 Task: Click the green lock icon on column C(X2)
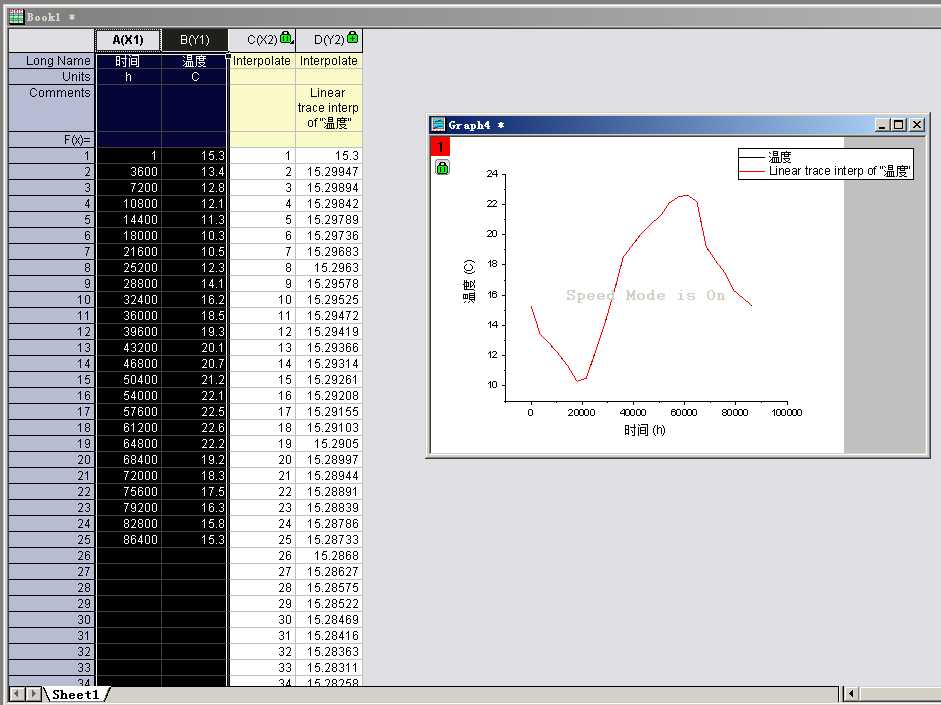[286, 38]
